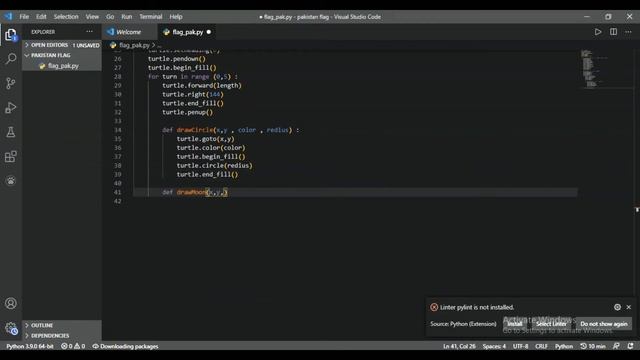Switch to the flag_pak.py tab

(187, 32)
